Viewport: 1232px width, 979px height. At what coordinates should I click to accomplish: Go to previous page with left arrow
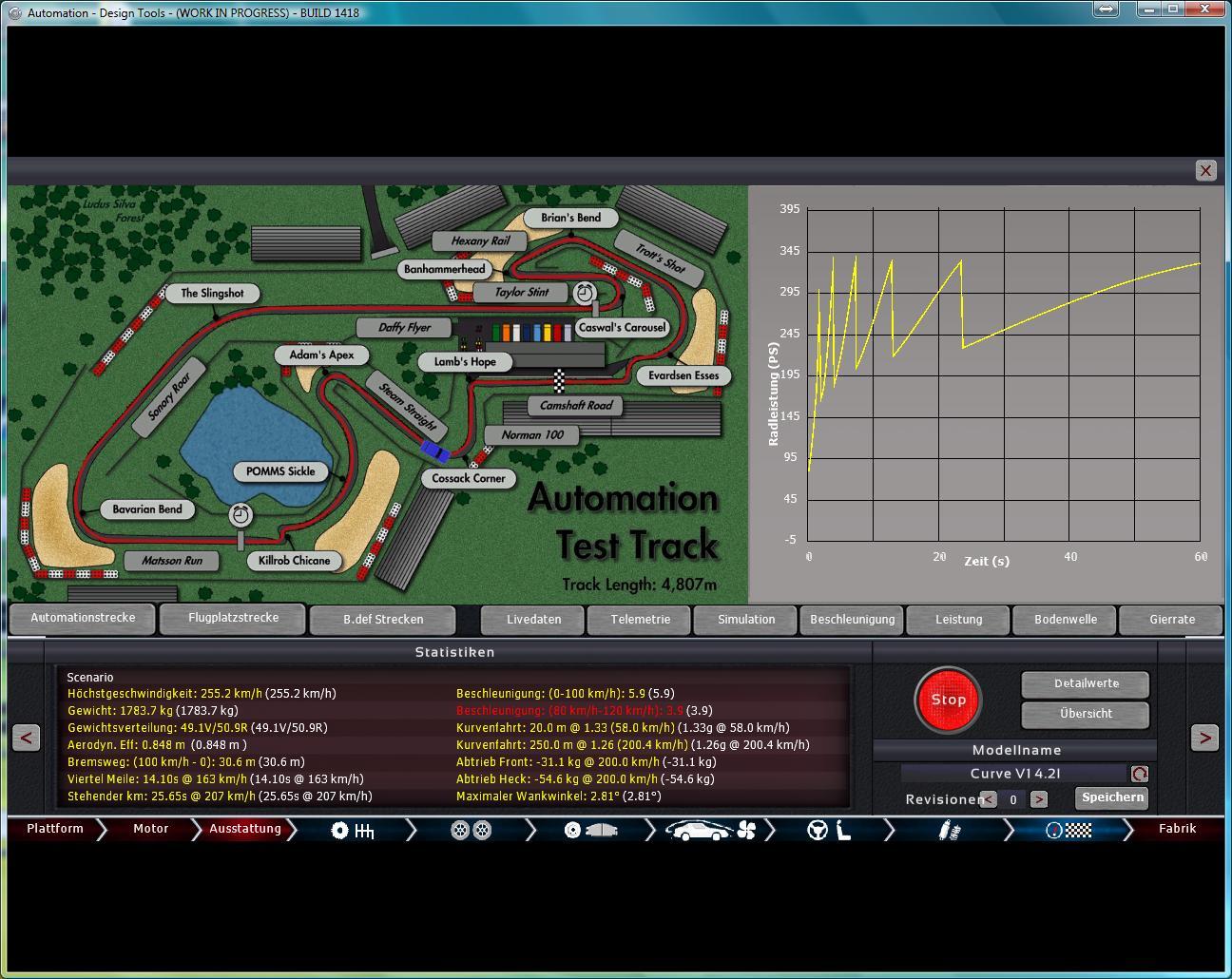click(x=27, y=737)
